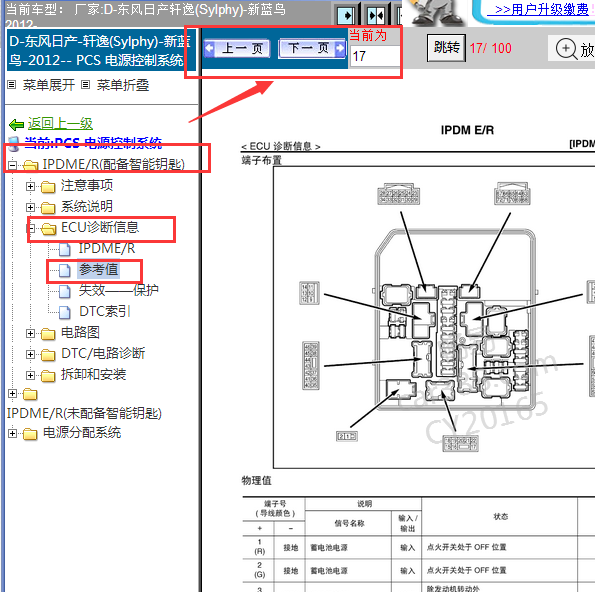Select the DTC/电路诊断 tree item label
Viewport: 595px width, 592px height.
(103, 353)
